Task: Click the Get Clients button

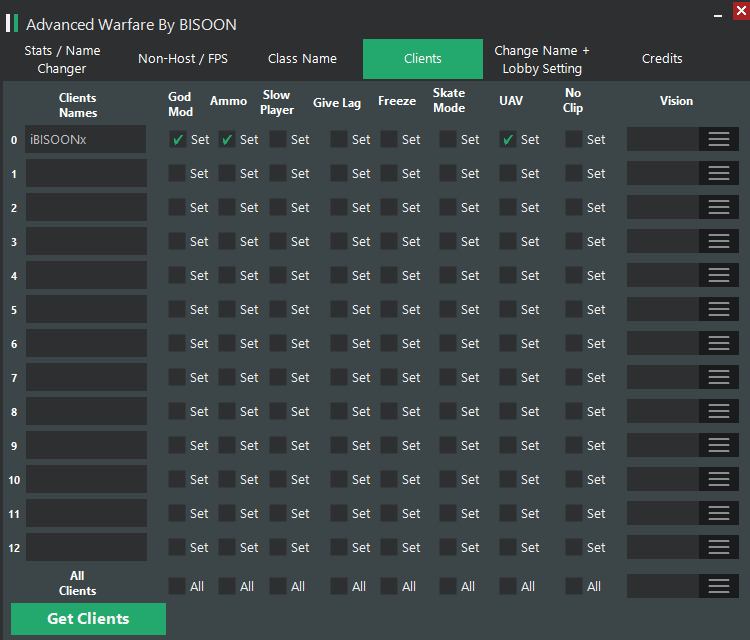Action: (88, 619)
